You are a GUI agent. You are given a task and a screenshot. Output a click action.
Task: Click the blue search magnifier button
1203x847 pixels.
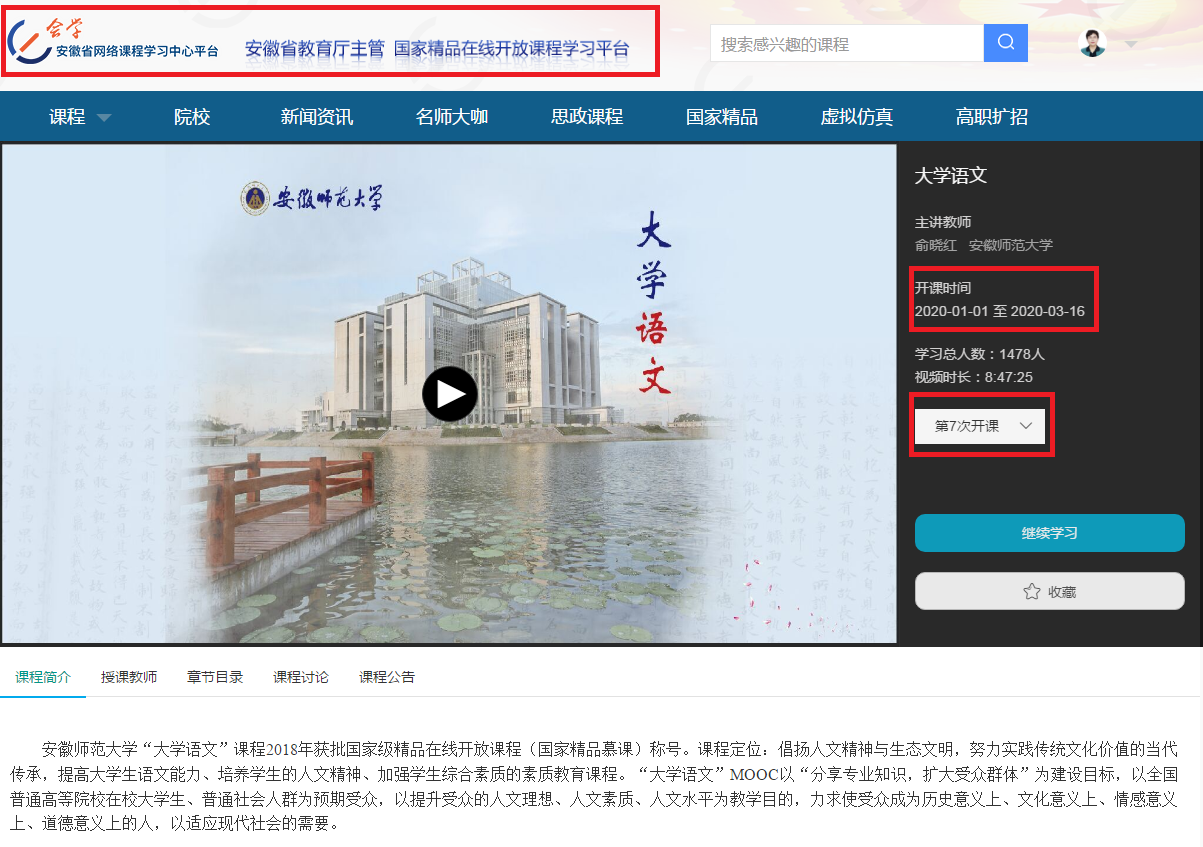tap(1005, 43)
